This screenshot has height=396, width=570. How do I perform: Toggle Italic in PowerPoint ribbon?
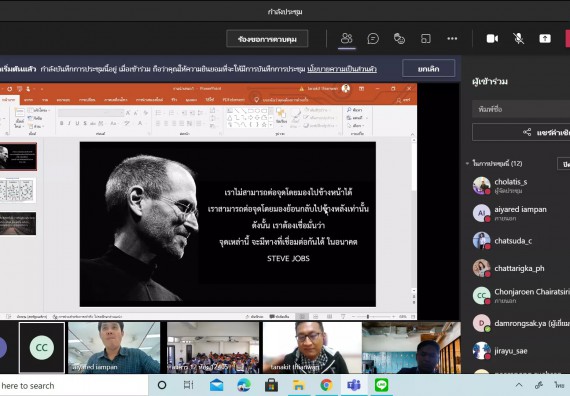[x=69, y=124]
